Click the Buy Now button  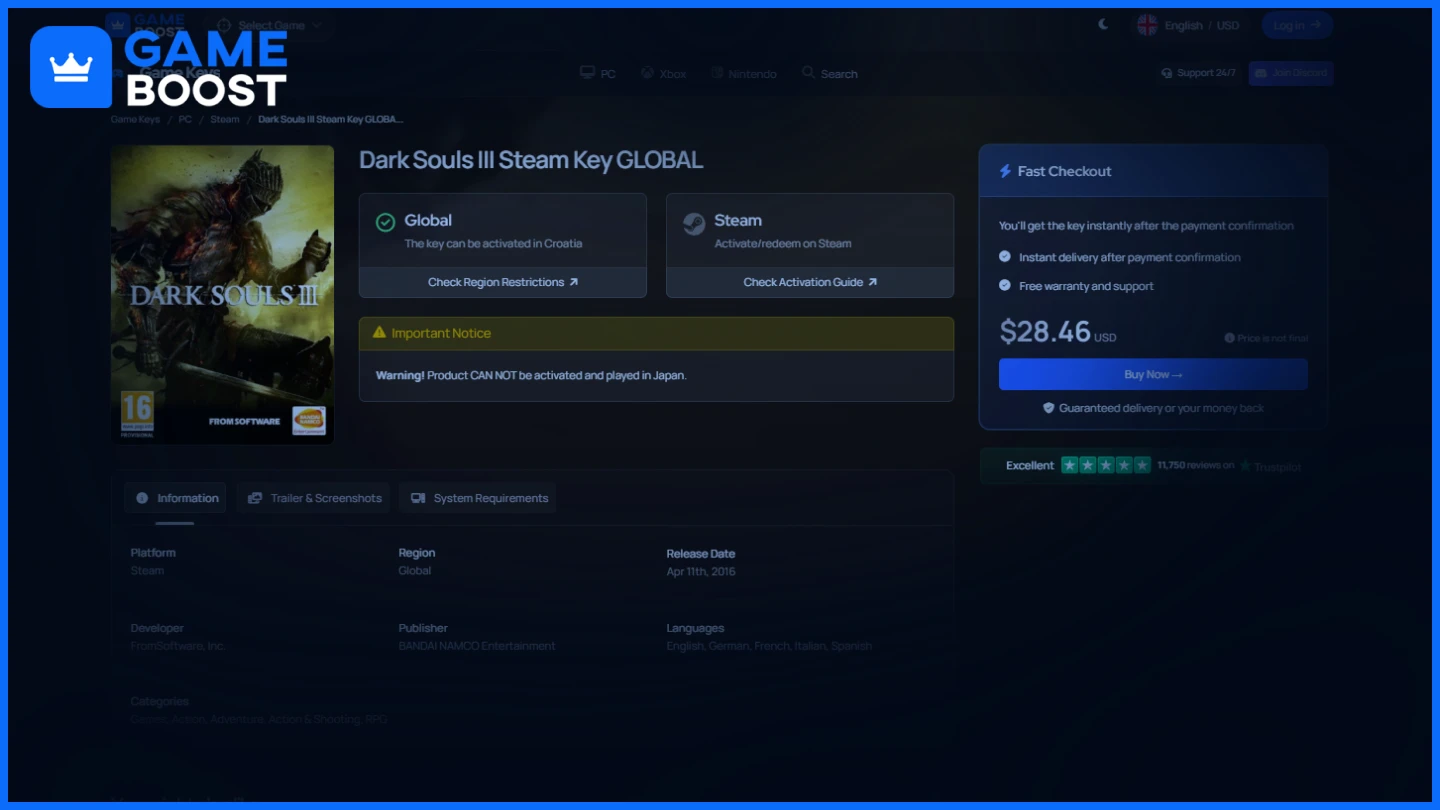tap(1153, 374)
